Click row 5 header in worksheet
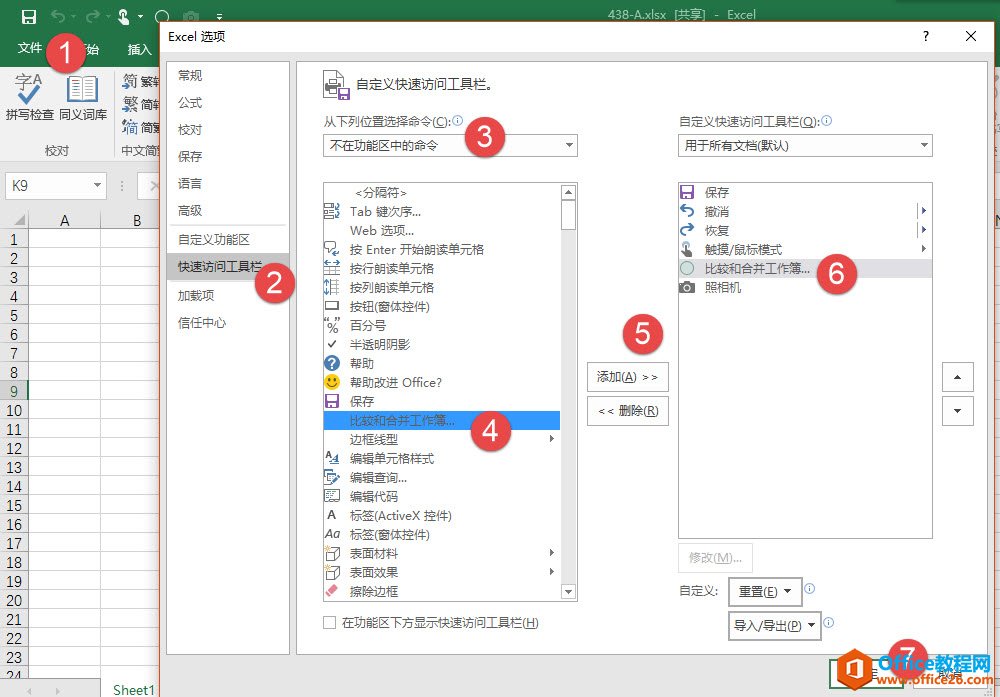1000x697 pixels. click(14, 315)
